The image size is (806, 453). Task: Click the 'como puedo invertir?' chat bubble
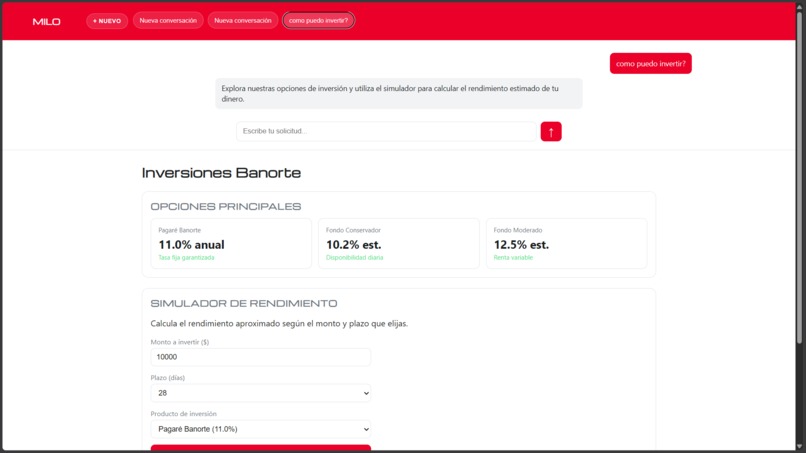point(651,63)
